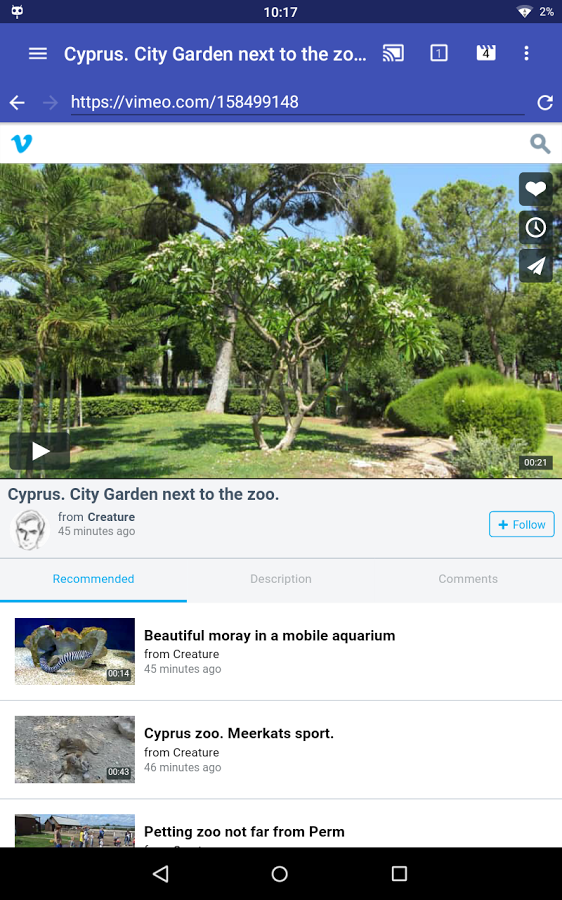Viewport: 562px width, 900px height.
Task: Tap the cast to screen icon
Action: pyautogui.click(x=393, y=53)
